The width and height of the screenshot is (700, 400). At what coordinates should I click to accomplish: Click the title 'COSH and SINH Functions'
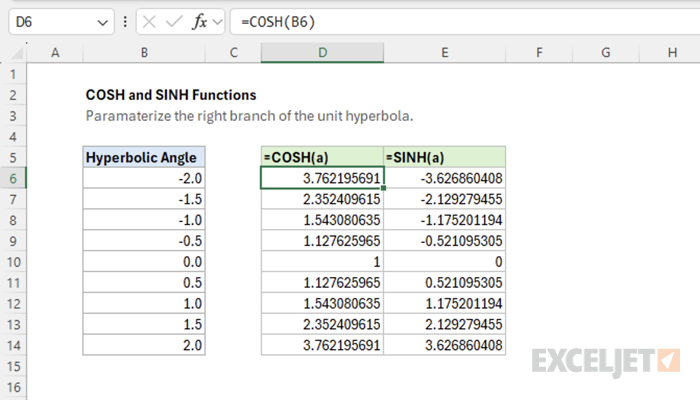[x=171, y=95]
